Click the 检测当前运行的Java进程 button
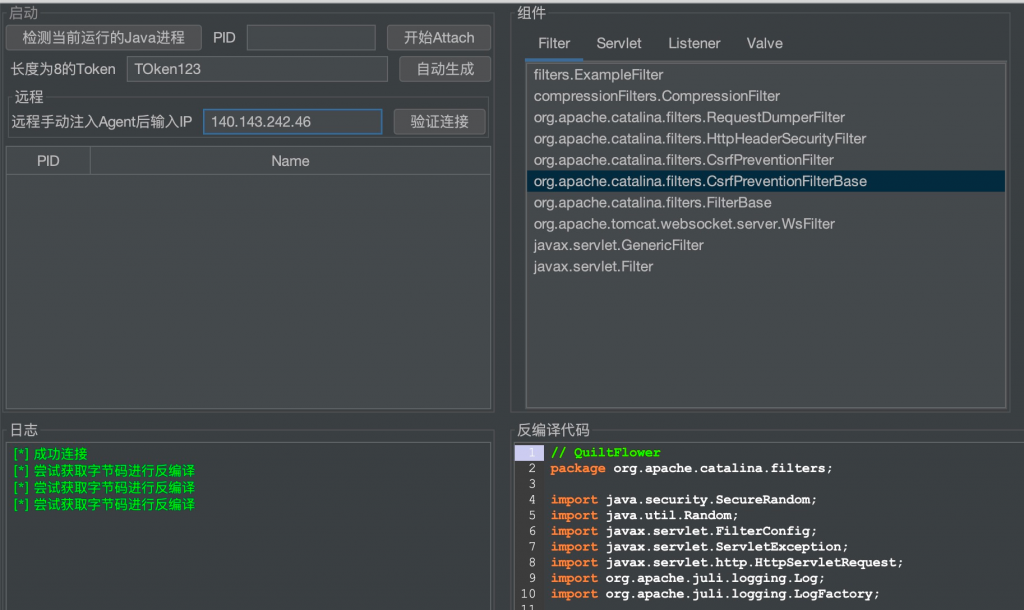This screenshot has width=1024, height=610. pos(103,37)
